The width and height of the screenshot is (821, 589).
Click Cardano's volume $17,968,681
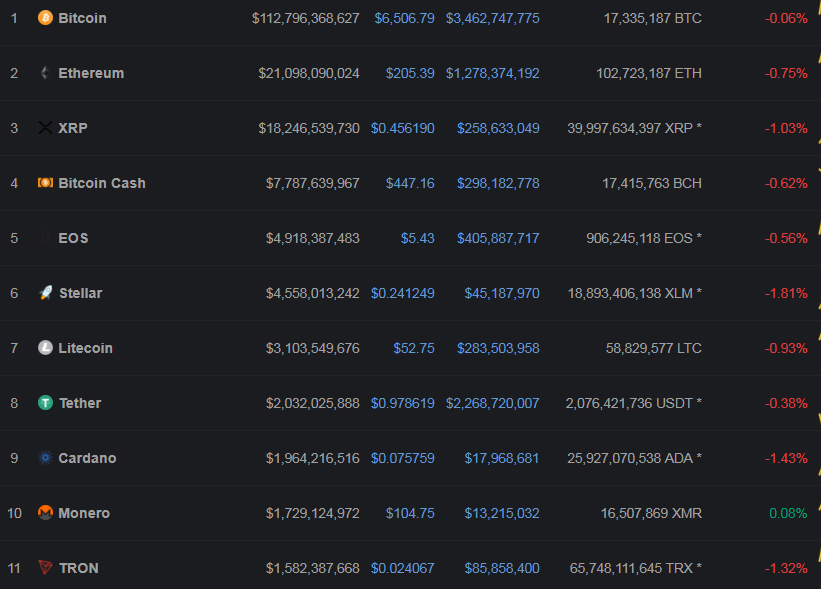click(502, 458)
